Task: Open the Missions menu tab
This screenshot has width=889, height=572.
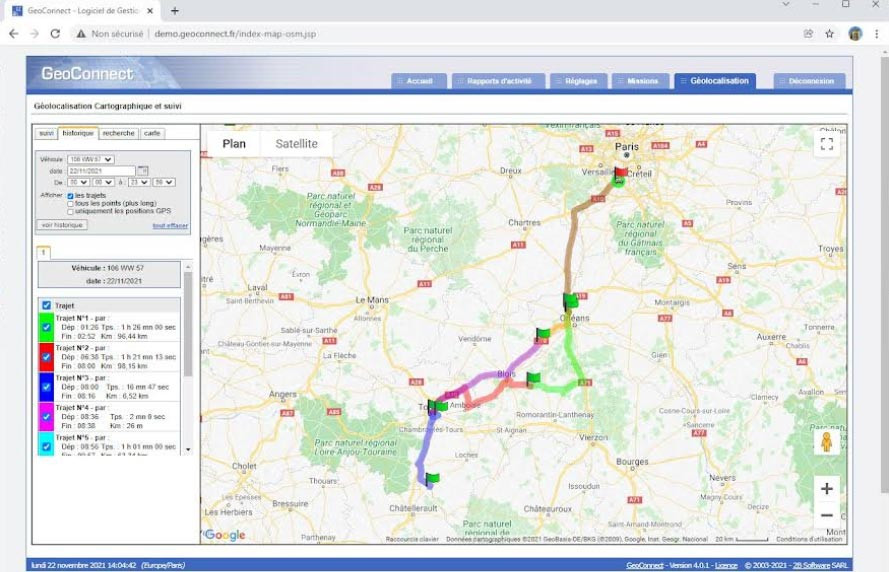Action: pos(640,81)
